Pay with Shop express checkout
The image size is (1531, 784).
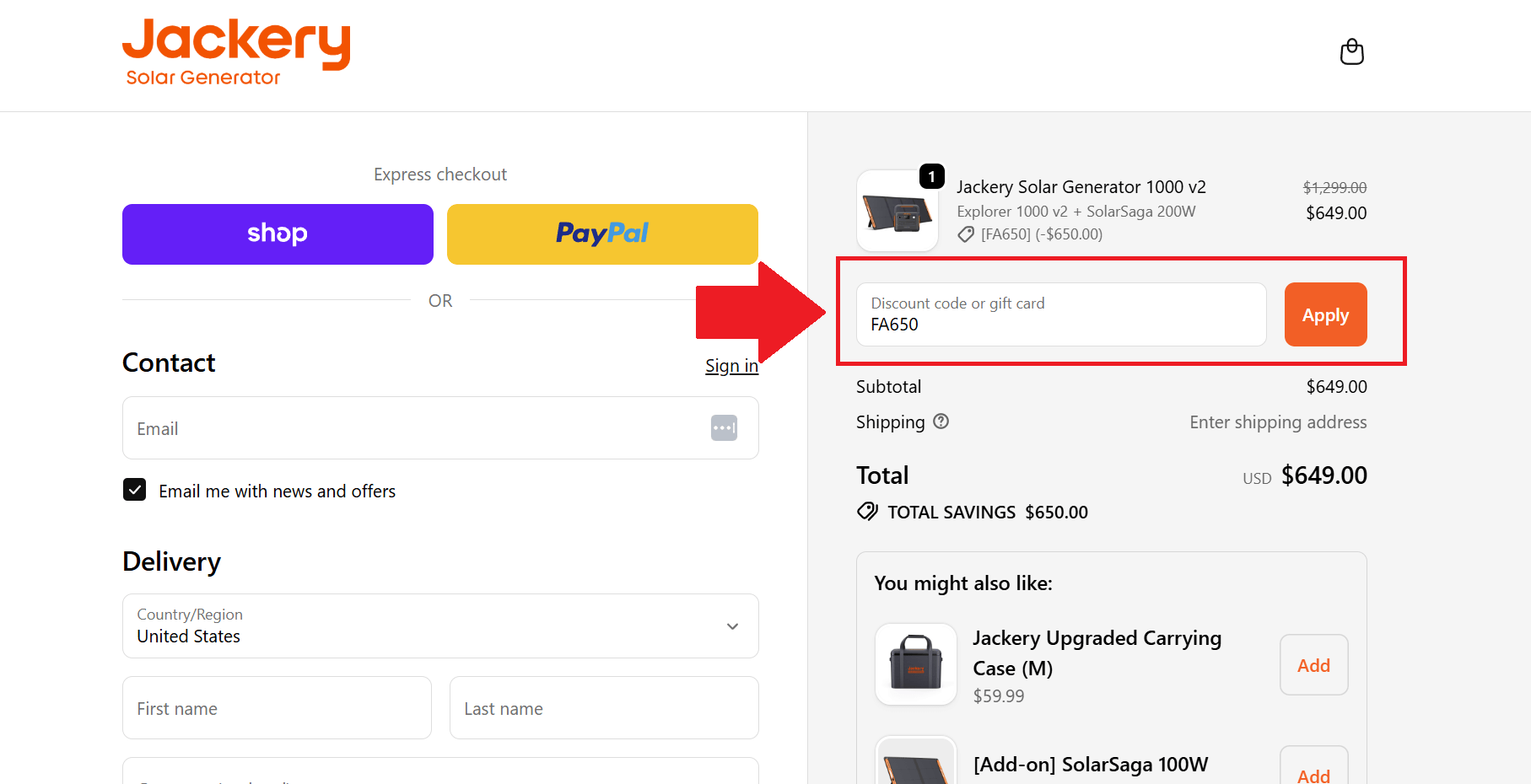tap(278, 234)
